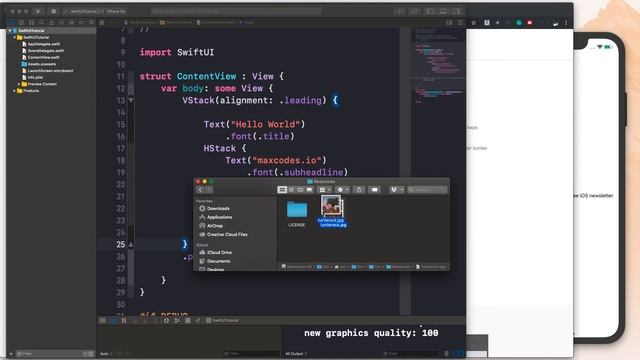Go back in the Finder window
Screen dimensions: 640x360
click(x=200, y=190)
